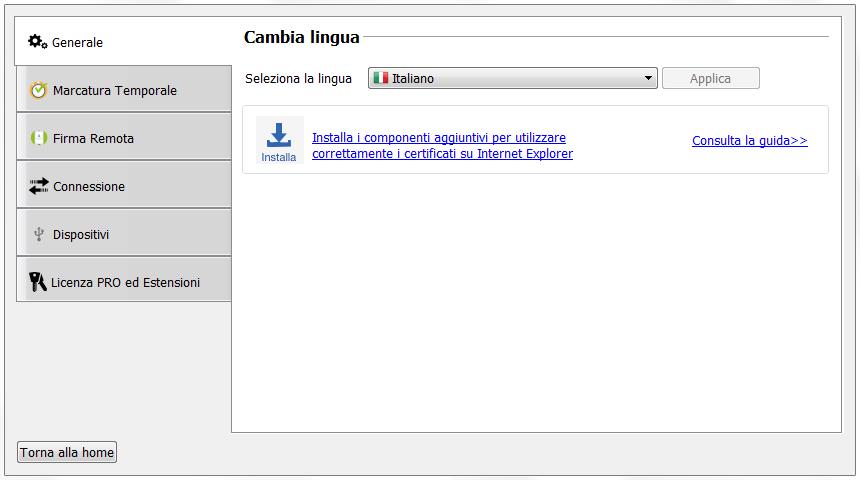860x480 pixels.
Task: Click the Italian flag in language selector
Action: (380, 78)
